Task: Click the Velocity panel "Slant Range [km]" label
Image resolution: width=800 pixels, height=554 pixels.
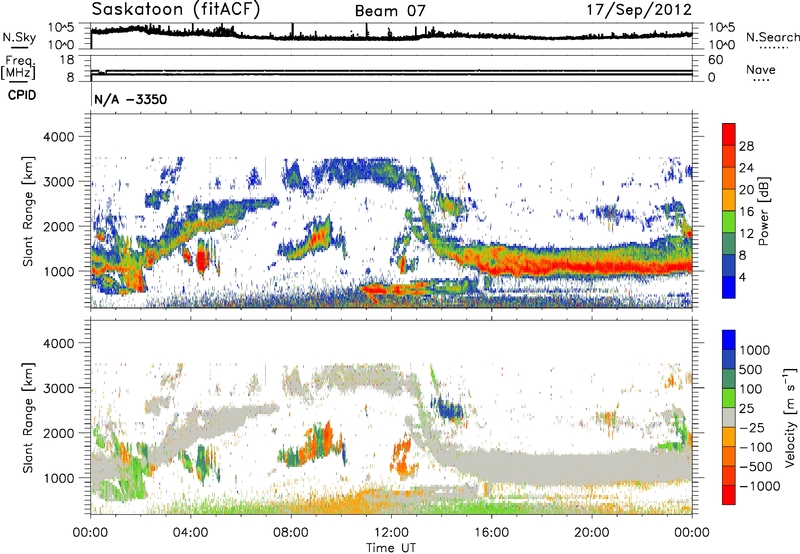Action: point(28,417)
